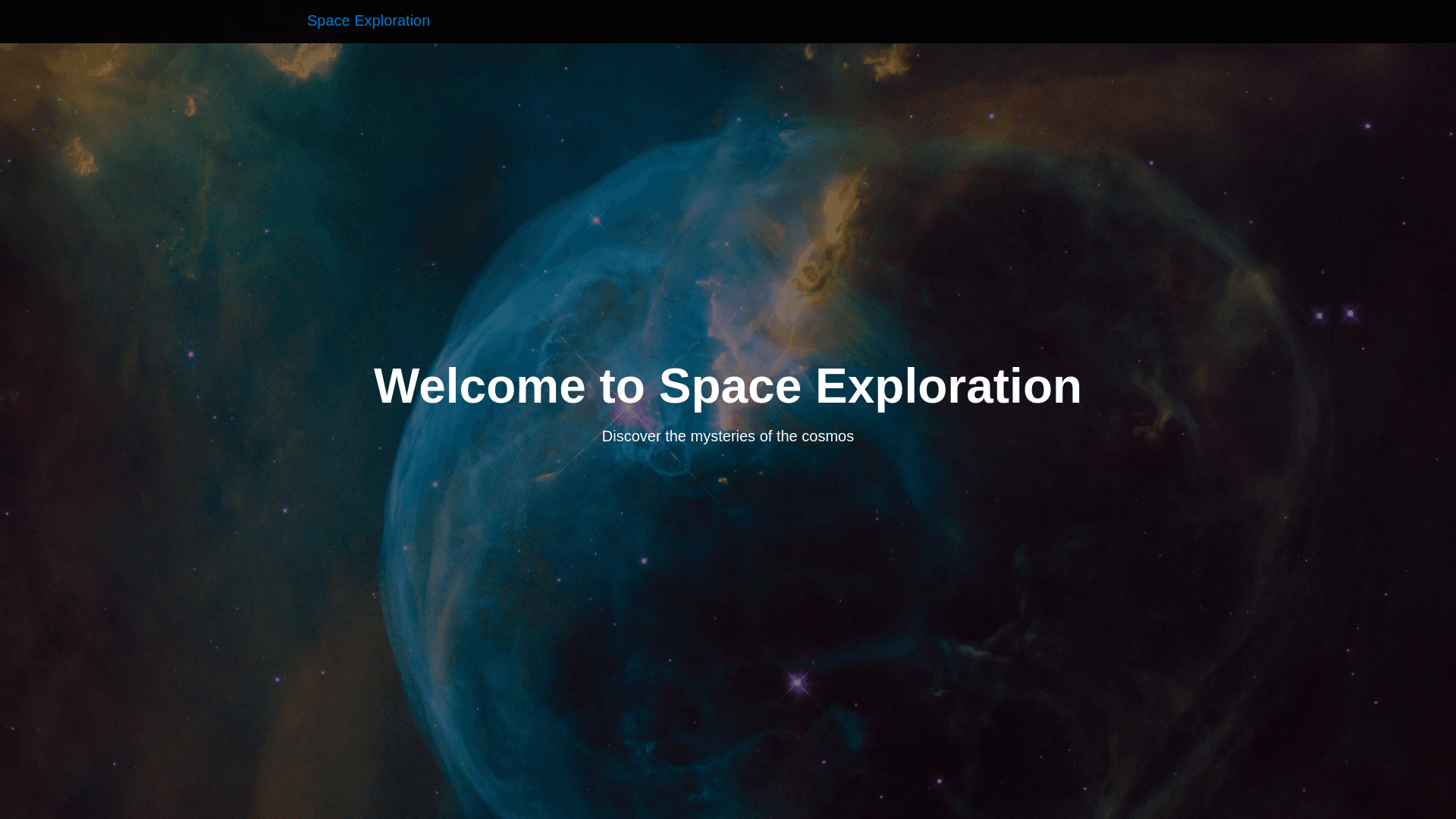Click the Space Exploration navbar link
This screenshot has width=1456, height=819.
coord(368,20)
